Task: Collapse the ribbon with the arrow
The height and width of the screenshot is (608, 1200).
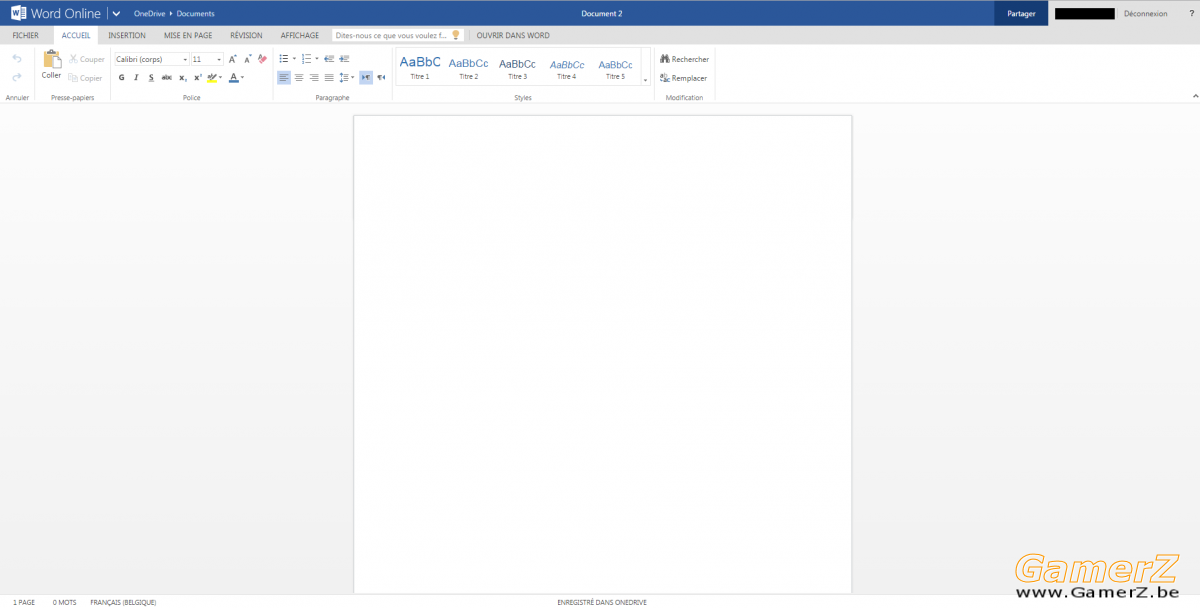Action: (1194, 96)
